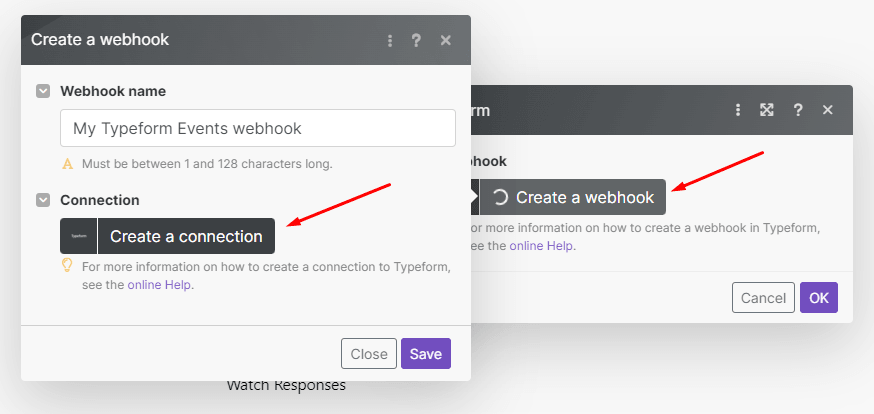Open help in the Typeform module dialog
This screenshot has width=874, height=414.
click(798, 110)
